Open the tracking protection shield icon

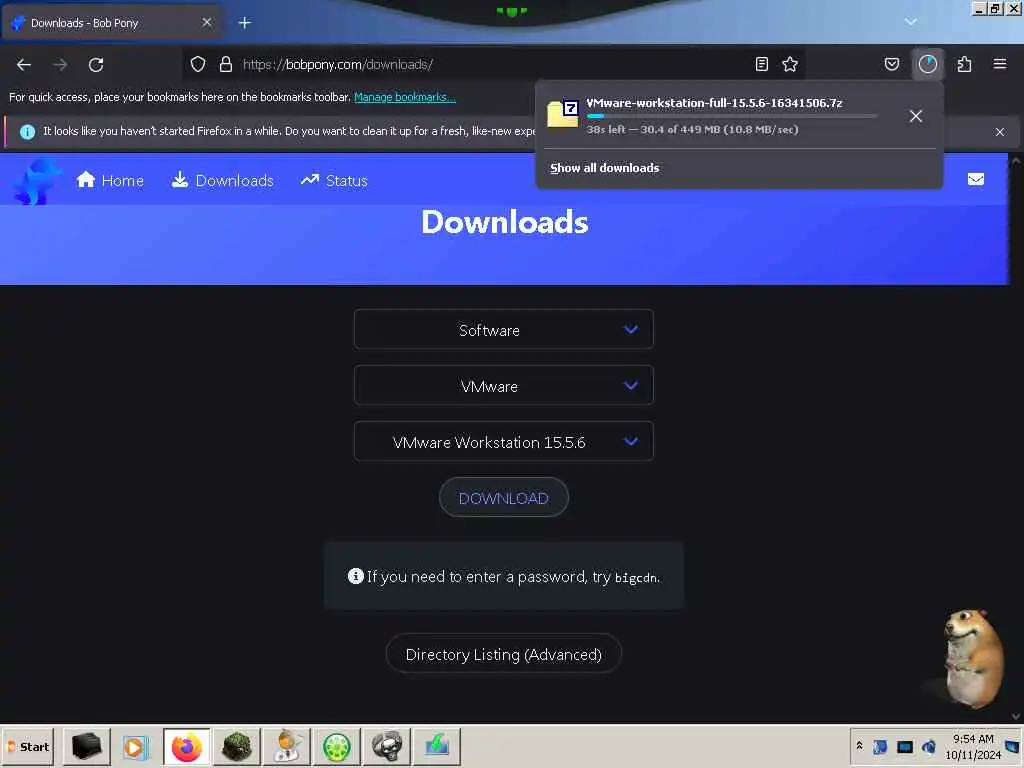click(198, 64)
